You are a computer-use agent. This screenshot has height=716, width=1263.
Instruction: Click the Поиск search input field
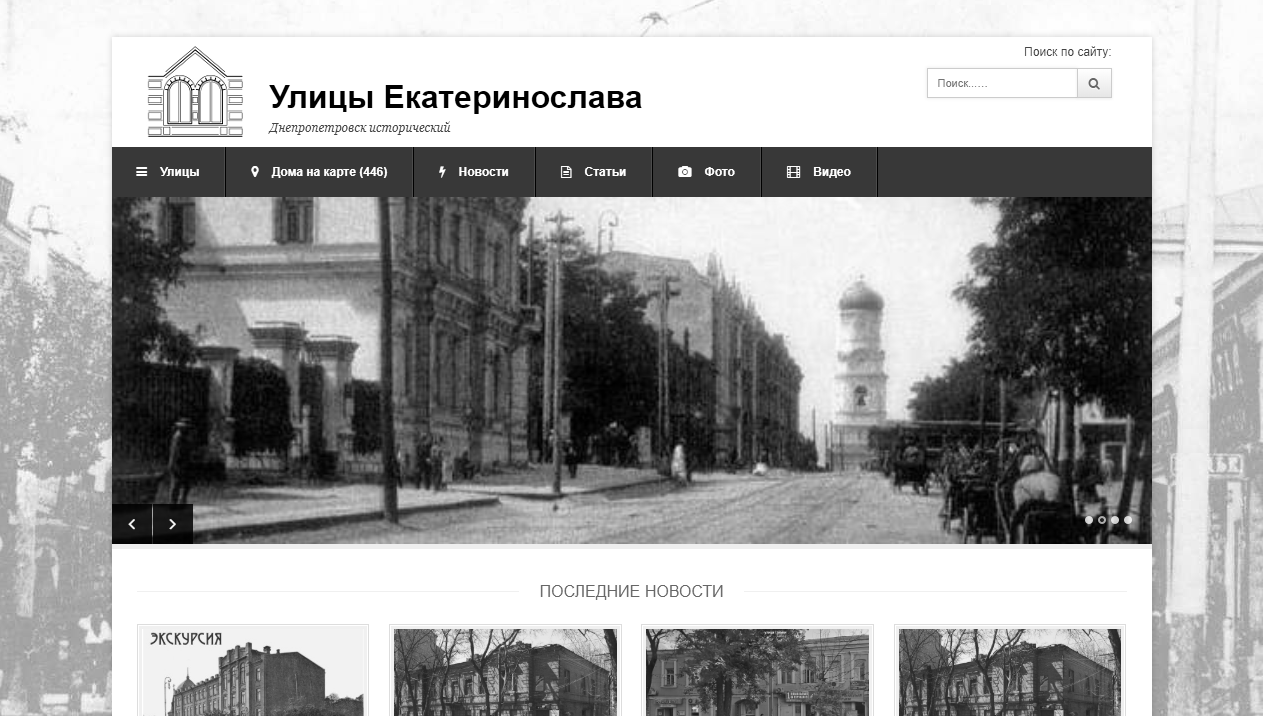pyautogui.click(x=1002, y=84)
